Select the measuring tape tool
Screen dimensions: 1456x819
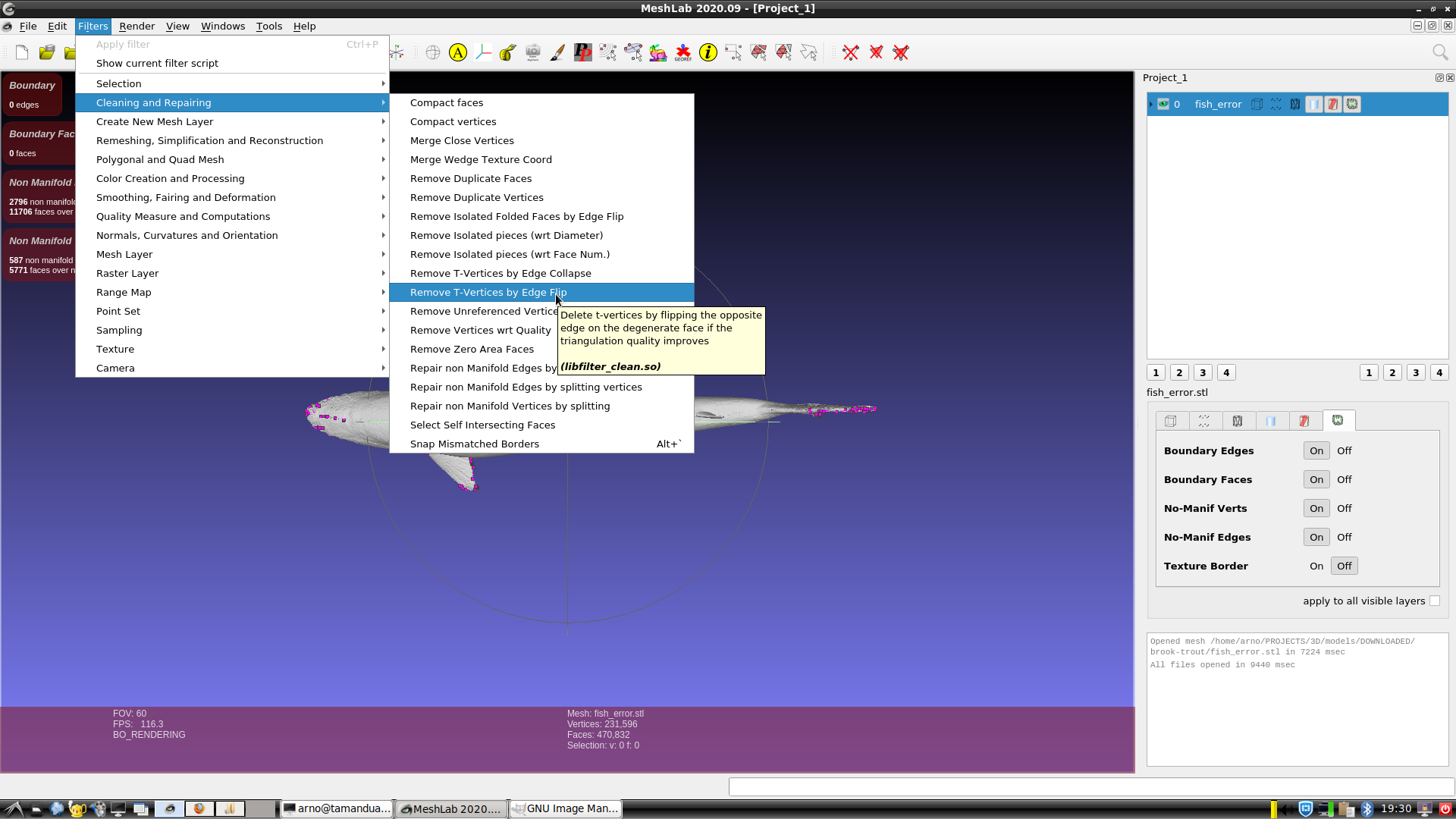click(x=507, y=52)
